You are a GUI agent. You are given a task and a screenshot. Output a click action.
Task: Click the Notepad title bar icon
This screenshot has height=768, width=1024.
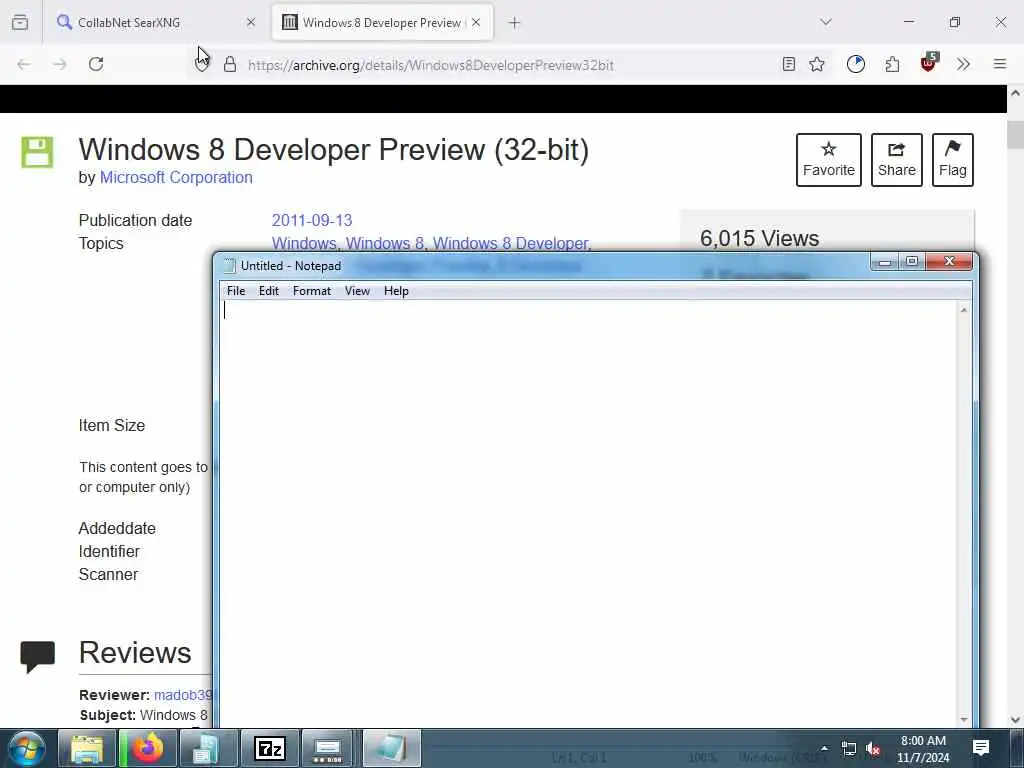click(x=229, y=265)
